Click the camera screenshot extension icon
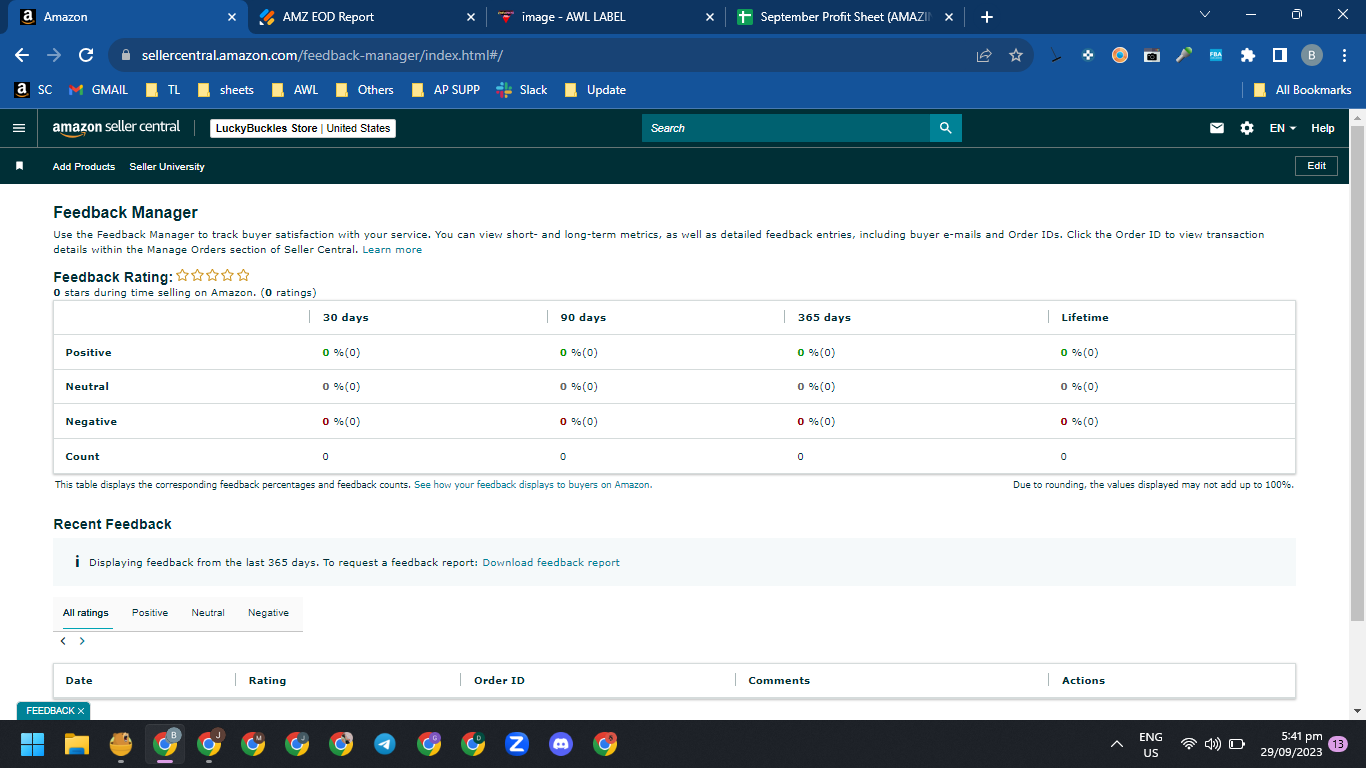 1152,55
